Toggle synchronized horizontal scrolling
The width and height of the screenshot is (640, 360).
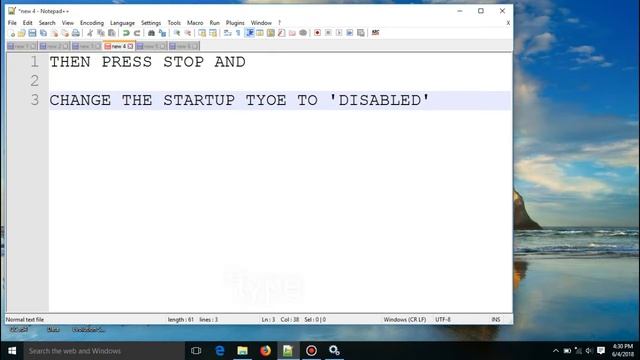click(213, 33)
